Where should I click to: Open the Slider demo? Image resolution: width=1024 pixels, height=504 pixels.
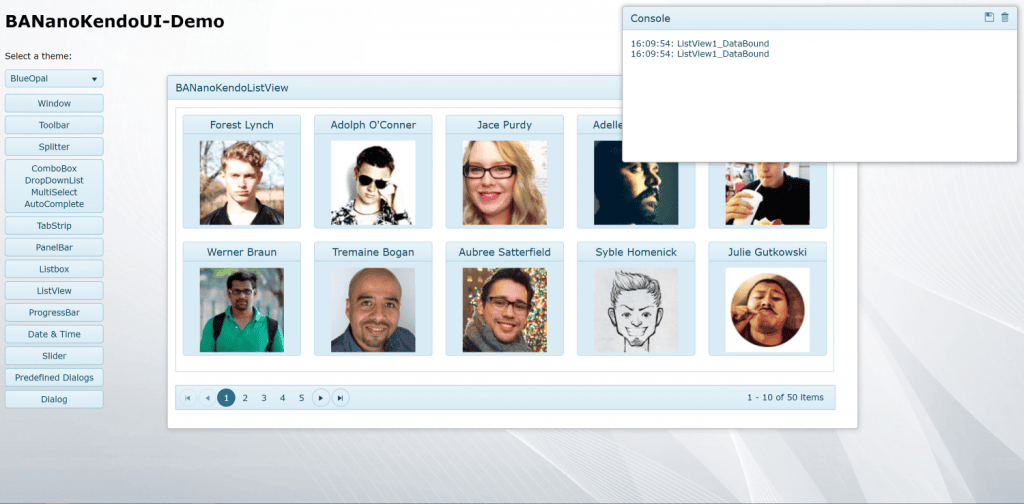[54, 356]
